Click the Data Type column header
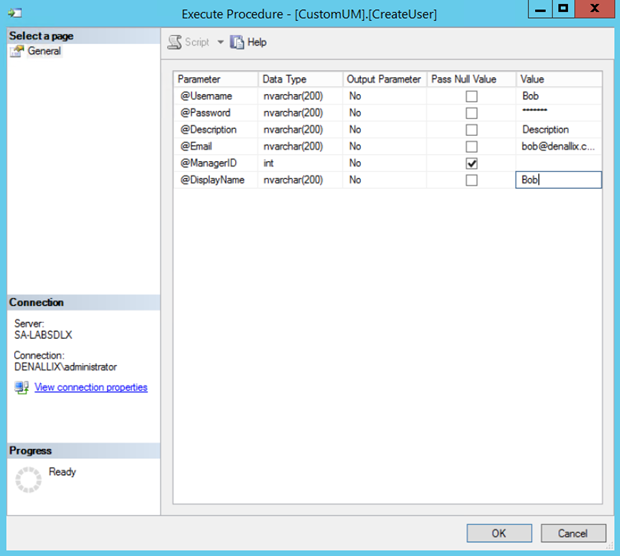Viewport: 620px width, 556px height. (300, 79)
